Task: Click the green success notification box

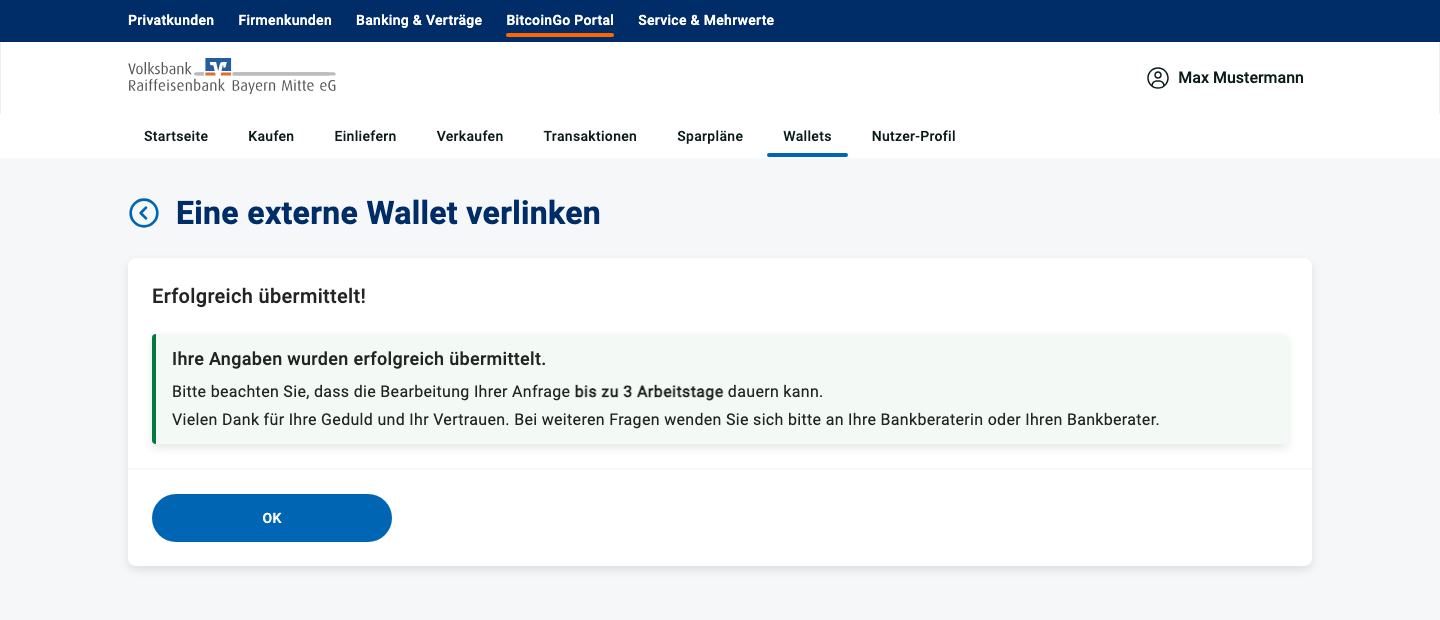Action: 720,389
